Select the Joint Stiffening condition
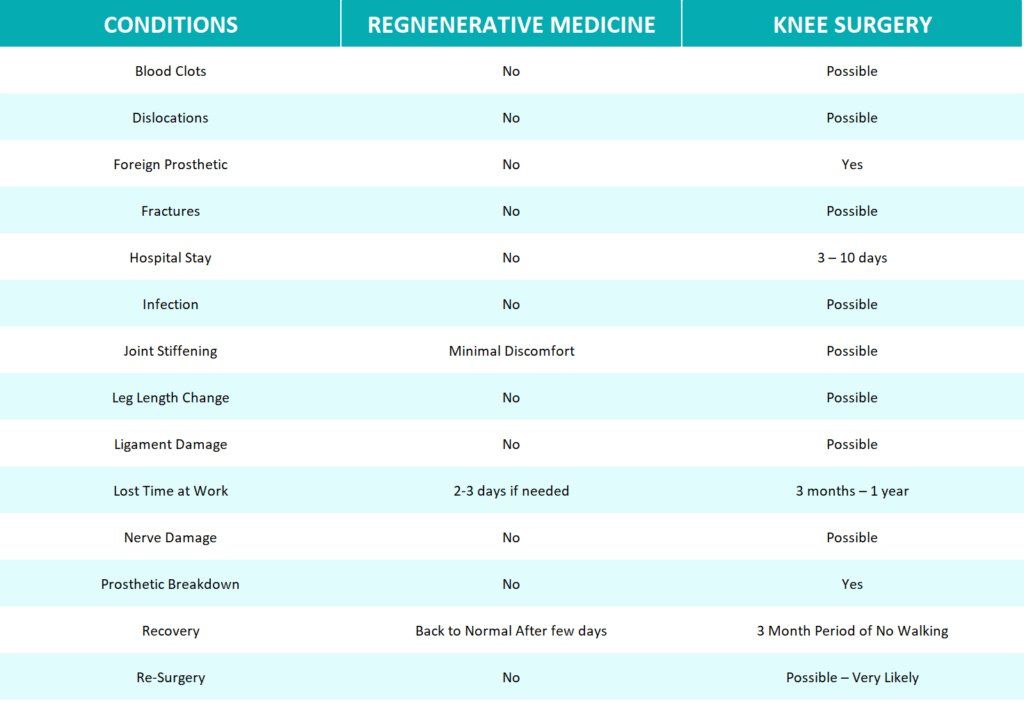The width and height of the screenshot is (1024, 701). pyautogui.click(x=170, y=351)
